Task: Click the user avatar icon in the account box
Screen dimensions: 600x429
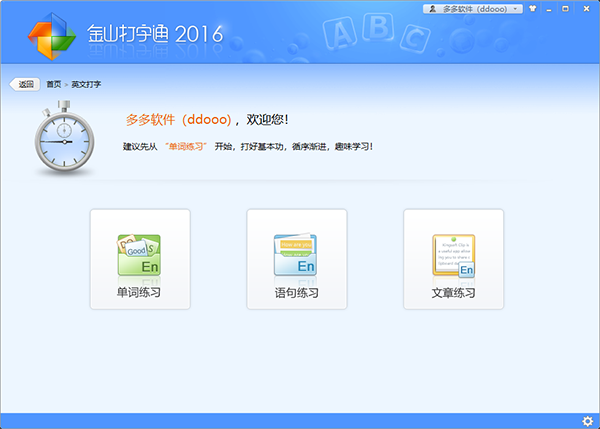Action: pos(432,9)
